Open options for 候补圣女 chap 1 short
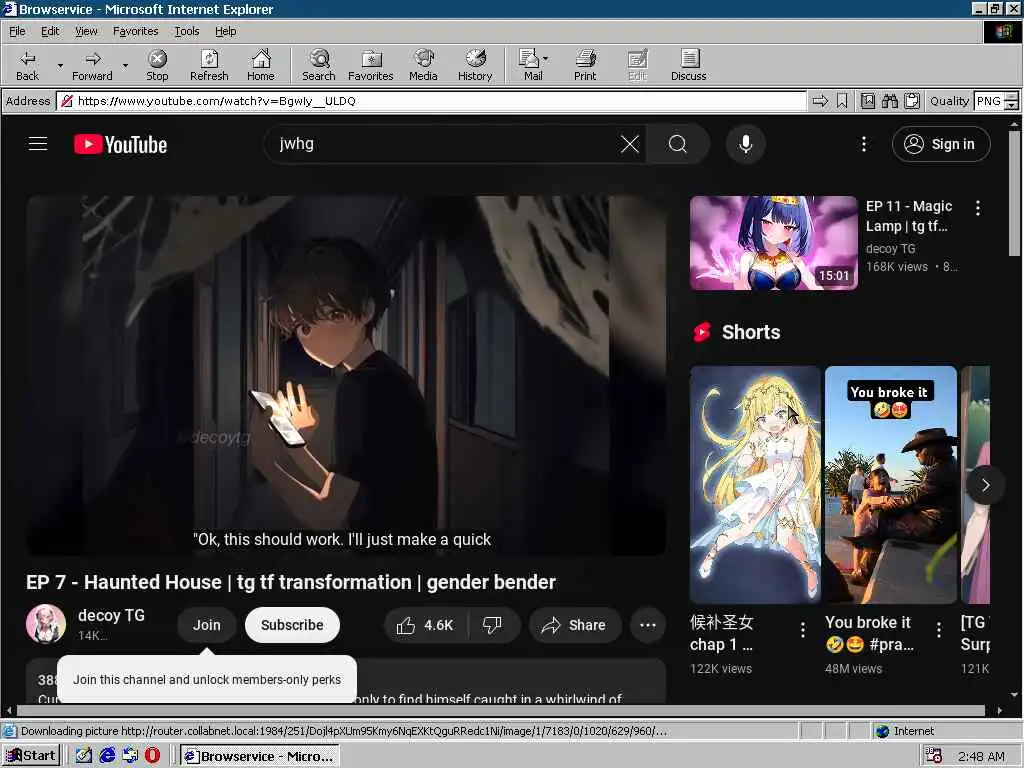 click(x=803, y=630)
